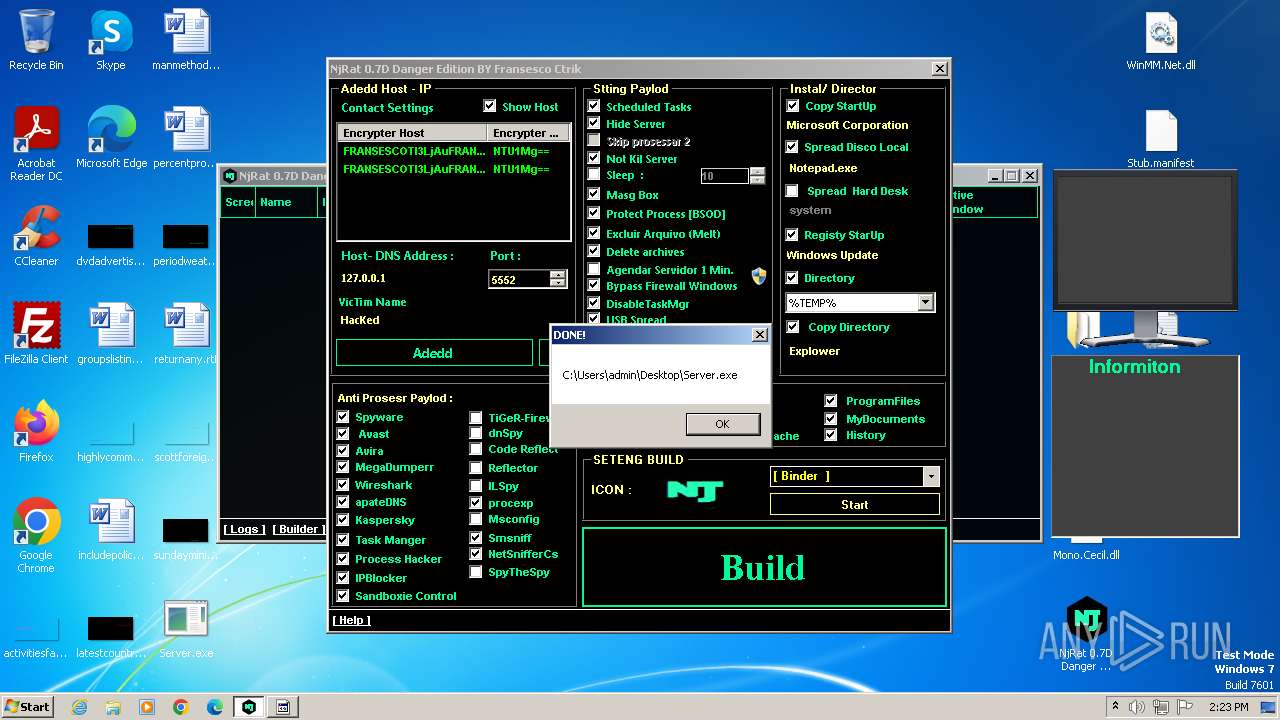Open Microsoft Edge desktop shortcut
The width and height of the screenshot is (1280, 720).
click(x=111, y=138)
